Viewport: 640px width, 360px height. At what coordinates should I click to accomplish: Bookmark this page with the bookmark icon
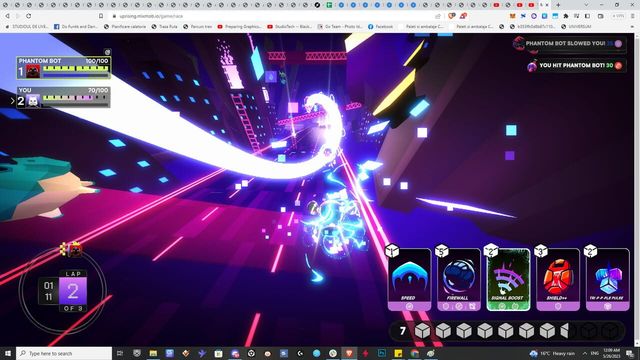[101, 16]
